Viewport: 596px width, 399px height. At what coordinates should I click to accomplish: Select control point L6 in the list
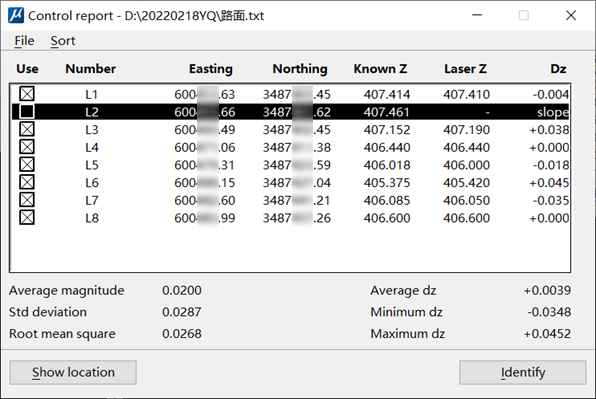(290, 183)
